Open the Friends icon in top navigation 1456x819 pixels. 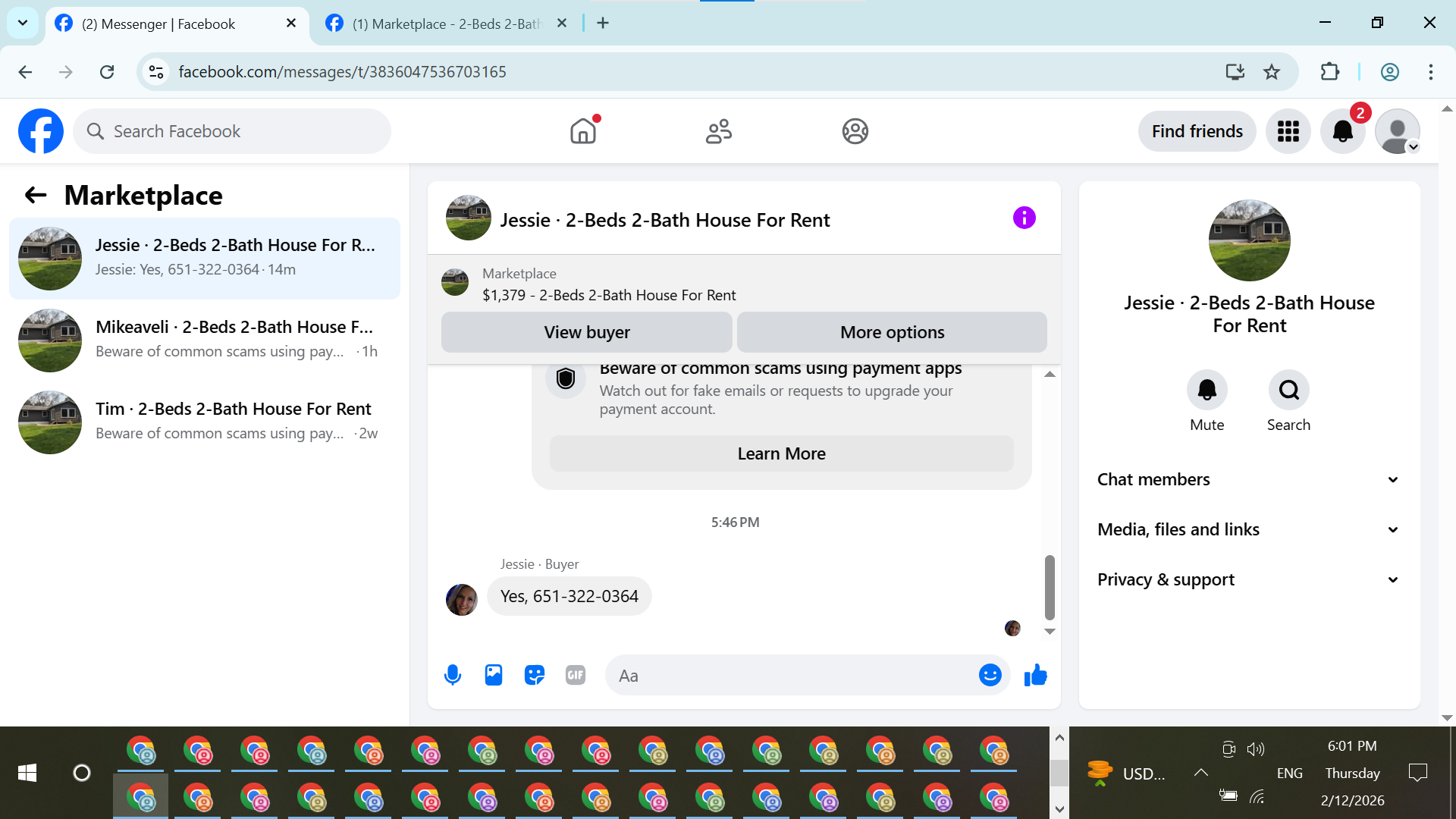click(x=719, y=131)
